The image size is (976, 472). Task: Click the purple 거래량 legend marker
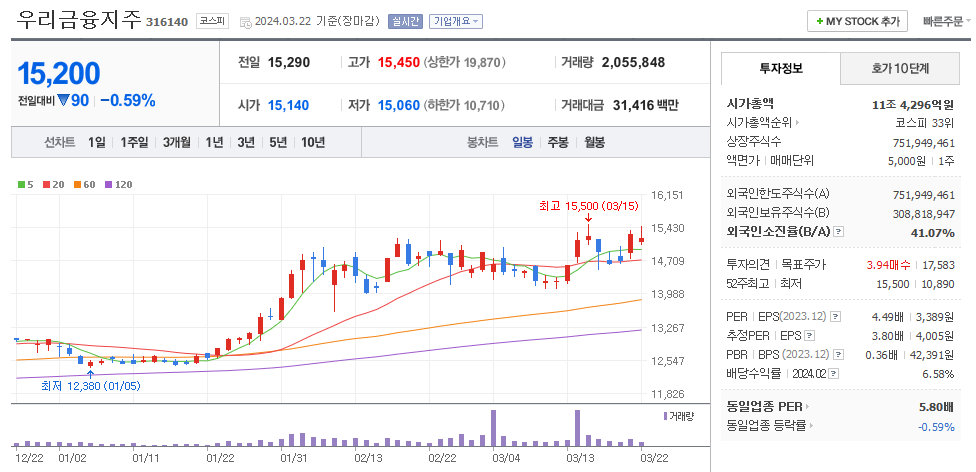tap(665, 415)
